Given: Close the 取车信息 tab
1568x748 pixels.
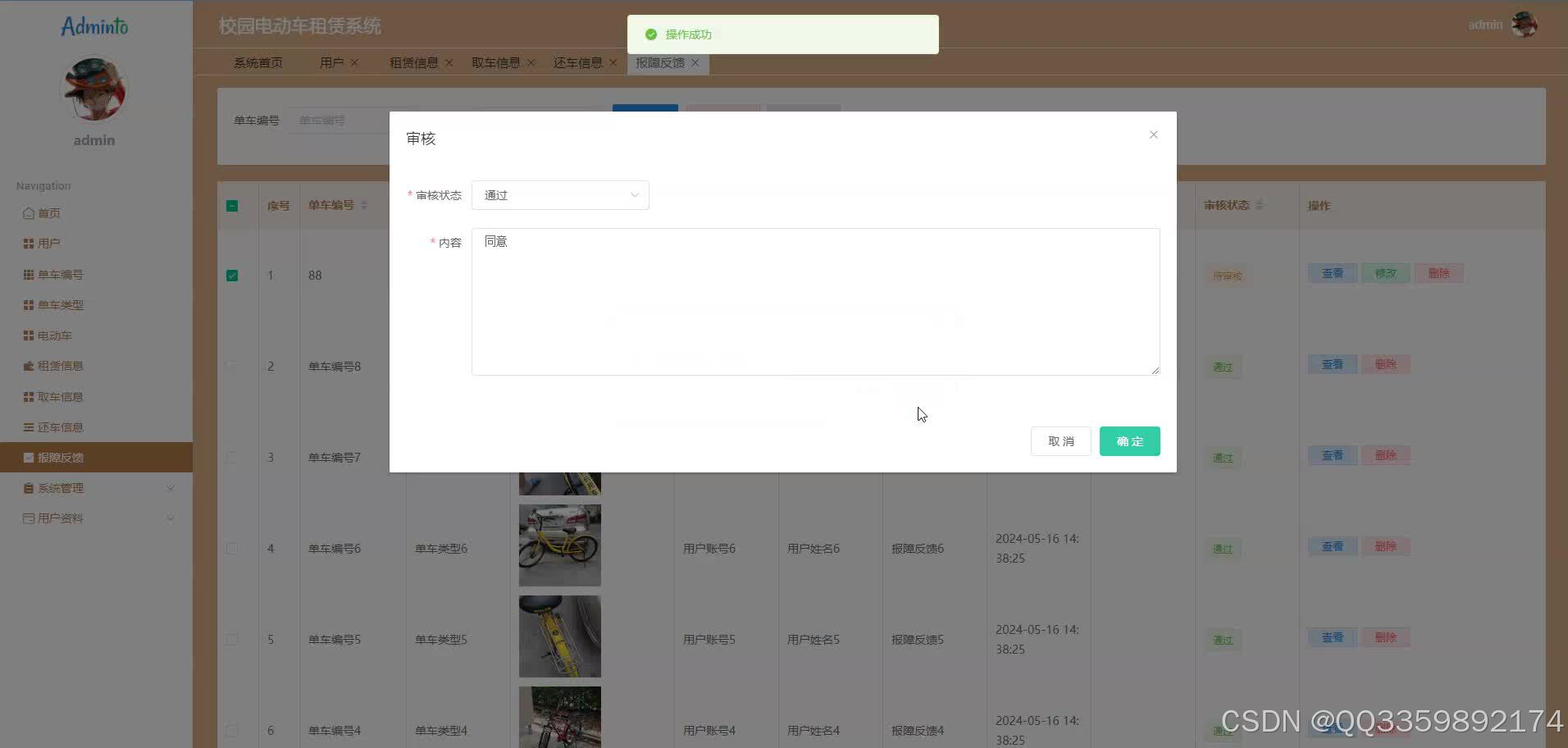Looking at the screenshot, I should (x=531, y=63).
